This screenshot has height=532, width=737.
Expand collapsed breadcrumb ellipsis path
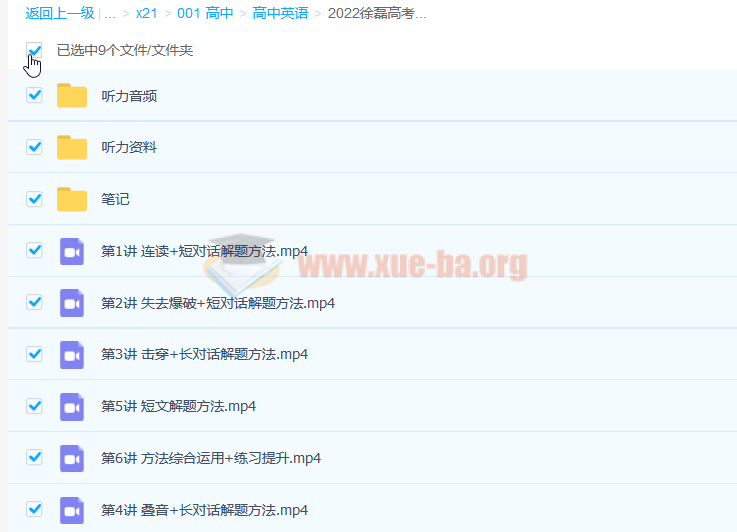tap(110, 14)
